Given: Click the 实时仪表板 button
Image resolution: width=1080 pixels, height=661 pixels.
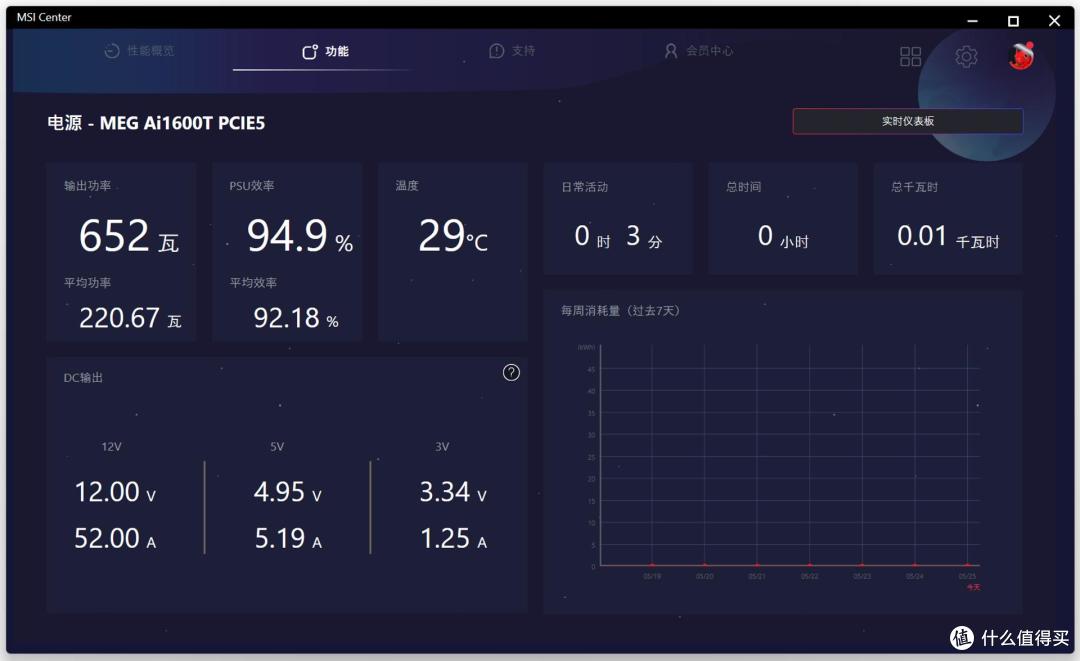Looking at the screenshot, I should (x=907, y=121).
